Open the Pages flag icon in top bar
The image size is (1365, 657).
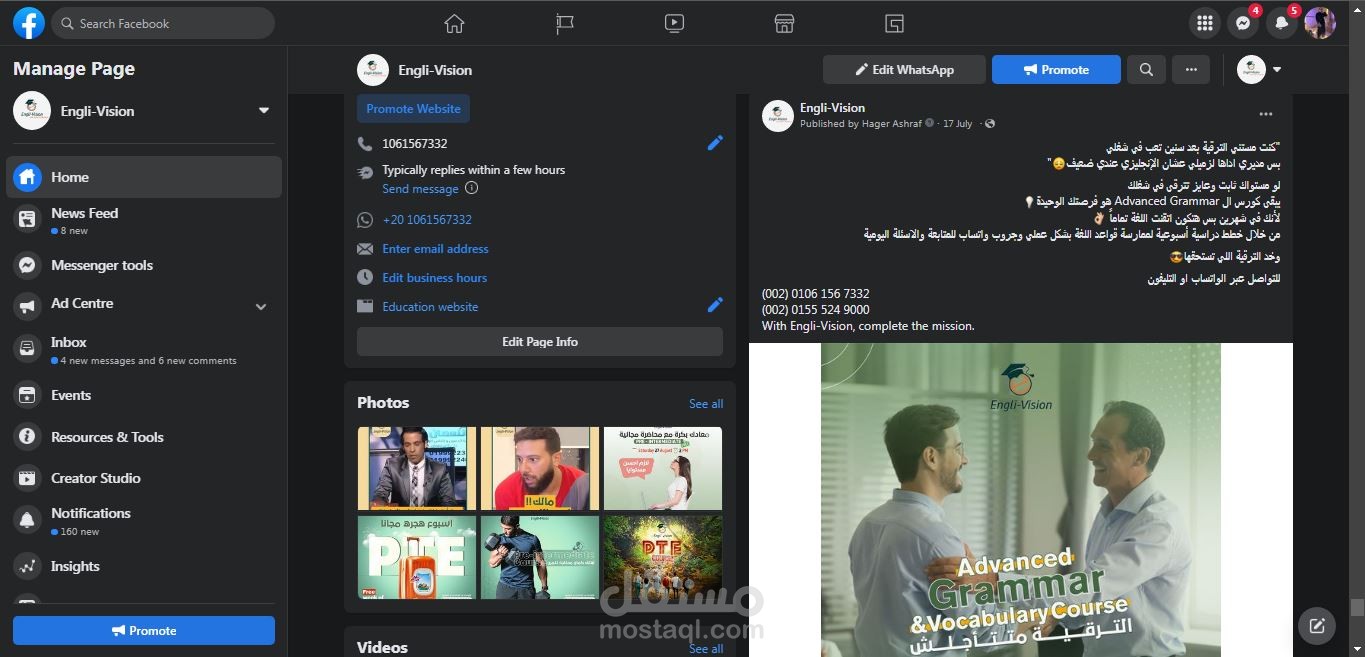(x=565, y=23)
